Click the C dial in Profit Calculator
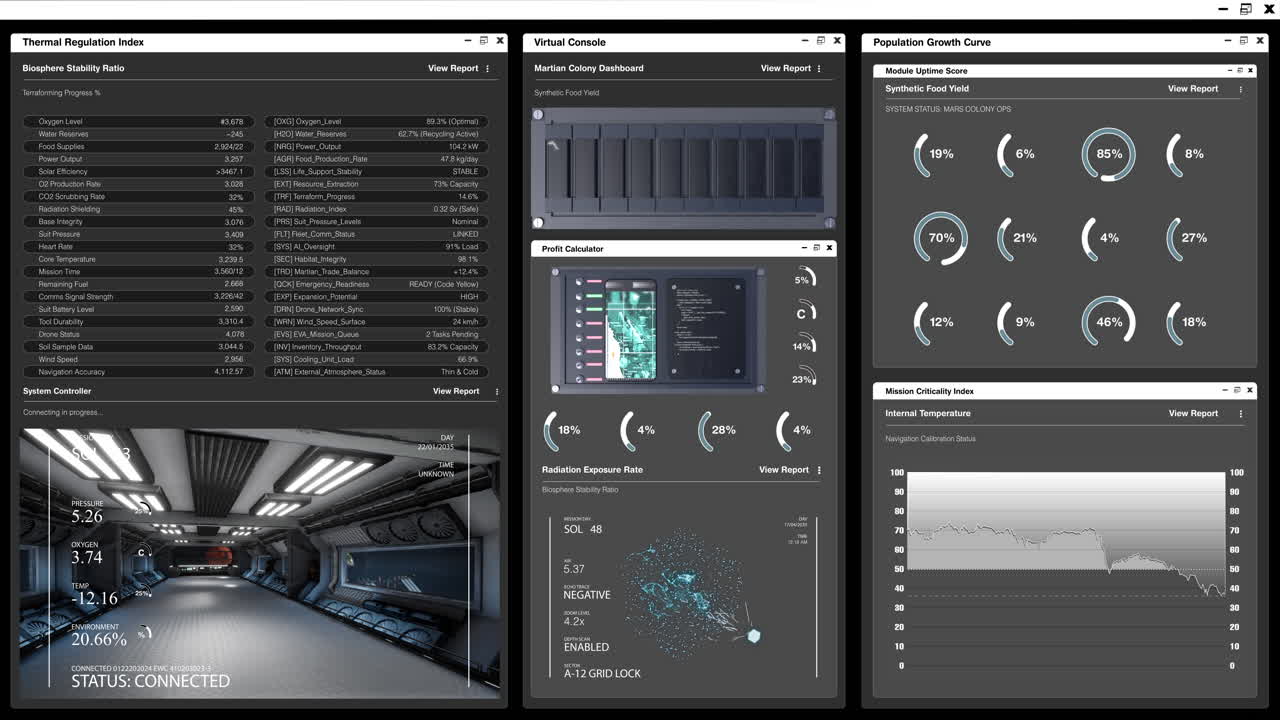Image resolution: width=1280 pixels, height=720 pixels. (x=806, y=311)
